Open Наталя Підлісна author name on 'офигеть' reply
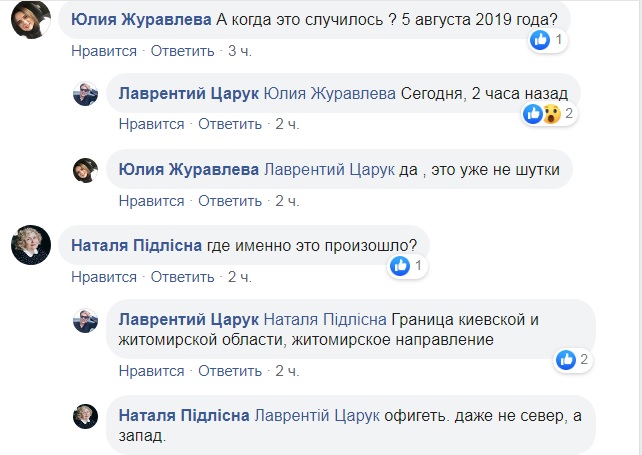 click(185, 415)
